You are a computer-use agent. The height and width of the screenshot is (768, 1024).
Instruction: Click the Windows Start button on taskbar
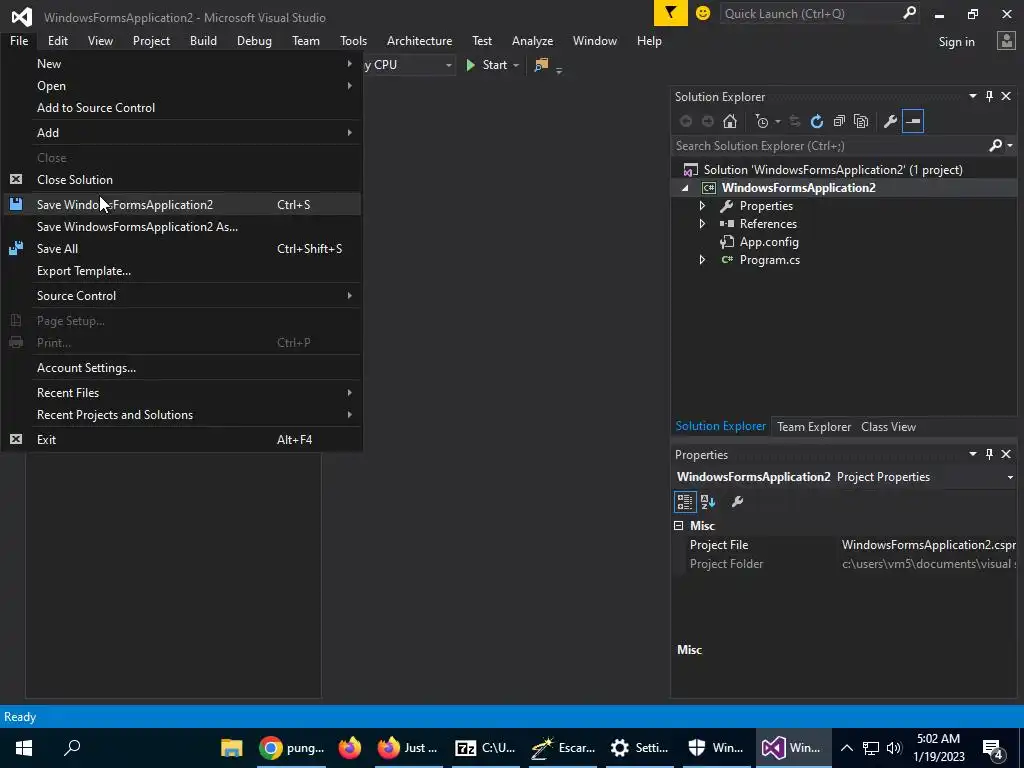[x=24, y=748]
